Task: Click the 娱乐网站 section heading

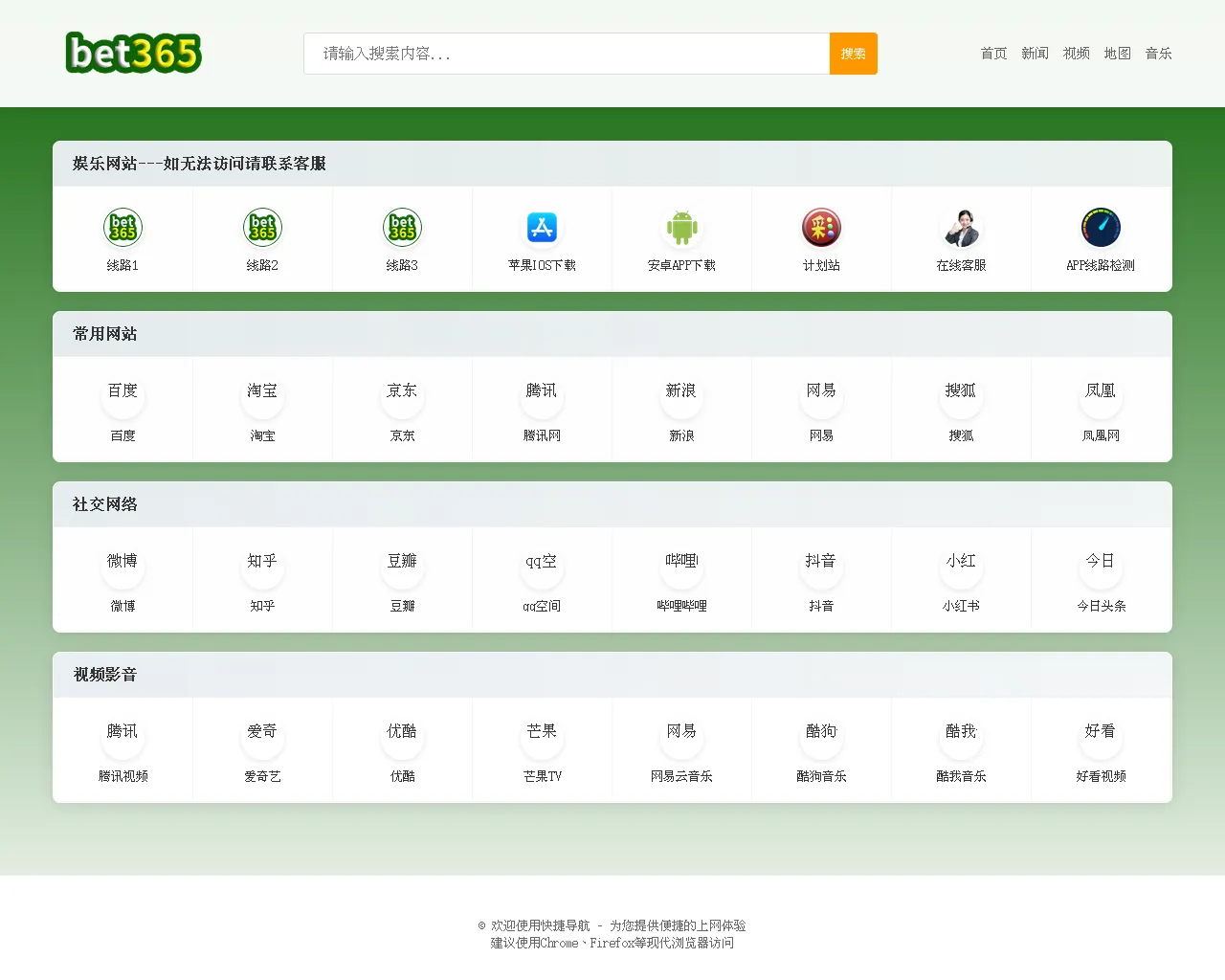Action: coord(199,164)
